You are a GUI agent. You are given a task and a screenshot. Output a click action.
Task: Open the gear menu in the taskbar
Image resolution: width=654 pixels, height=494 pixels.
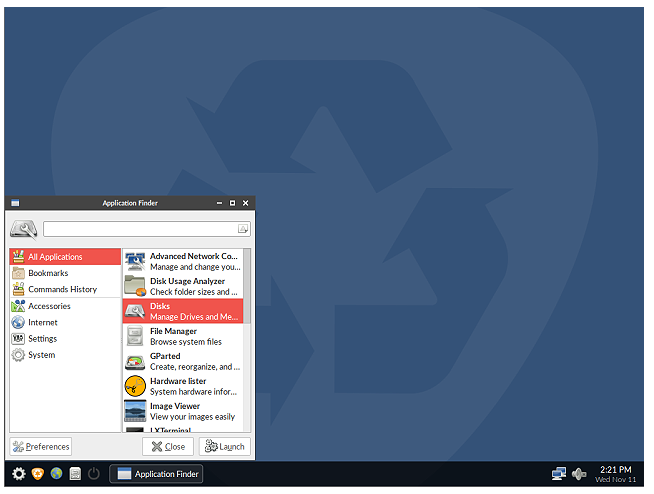coord(18,474)
